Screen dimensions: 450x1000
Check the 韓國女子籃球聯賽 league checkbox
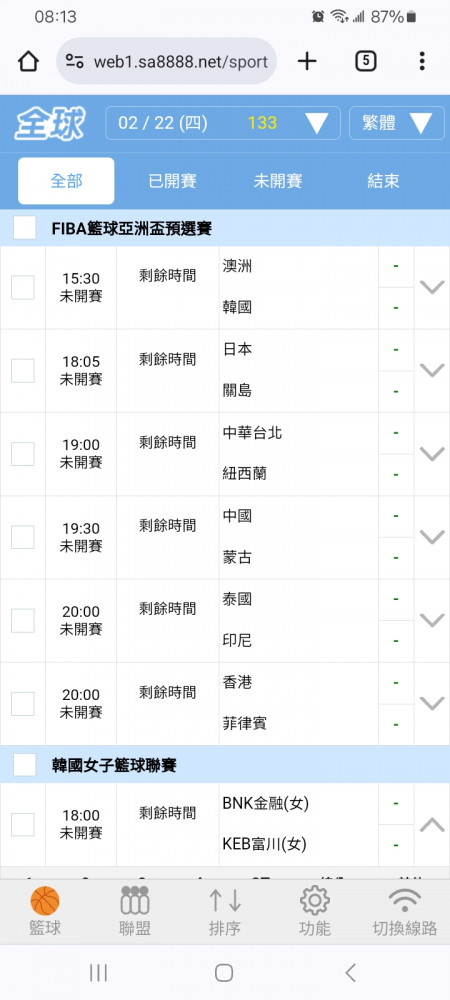24,765
